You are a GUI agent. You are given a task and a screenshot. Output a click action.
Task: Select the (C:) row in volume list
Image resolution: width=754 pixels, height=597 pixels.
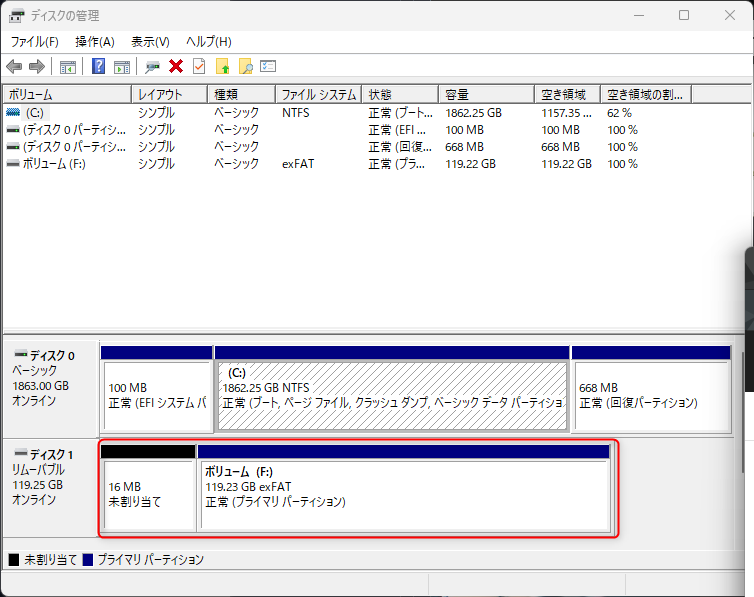pyautogui.click(x=346, y=113)
